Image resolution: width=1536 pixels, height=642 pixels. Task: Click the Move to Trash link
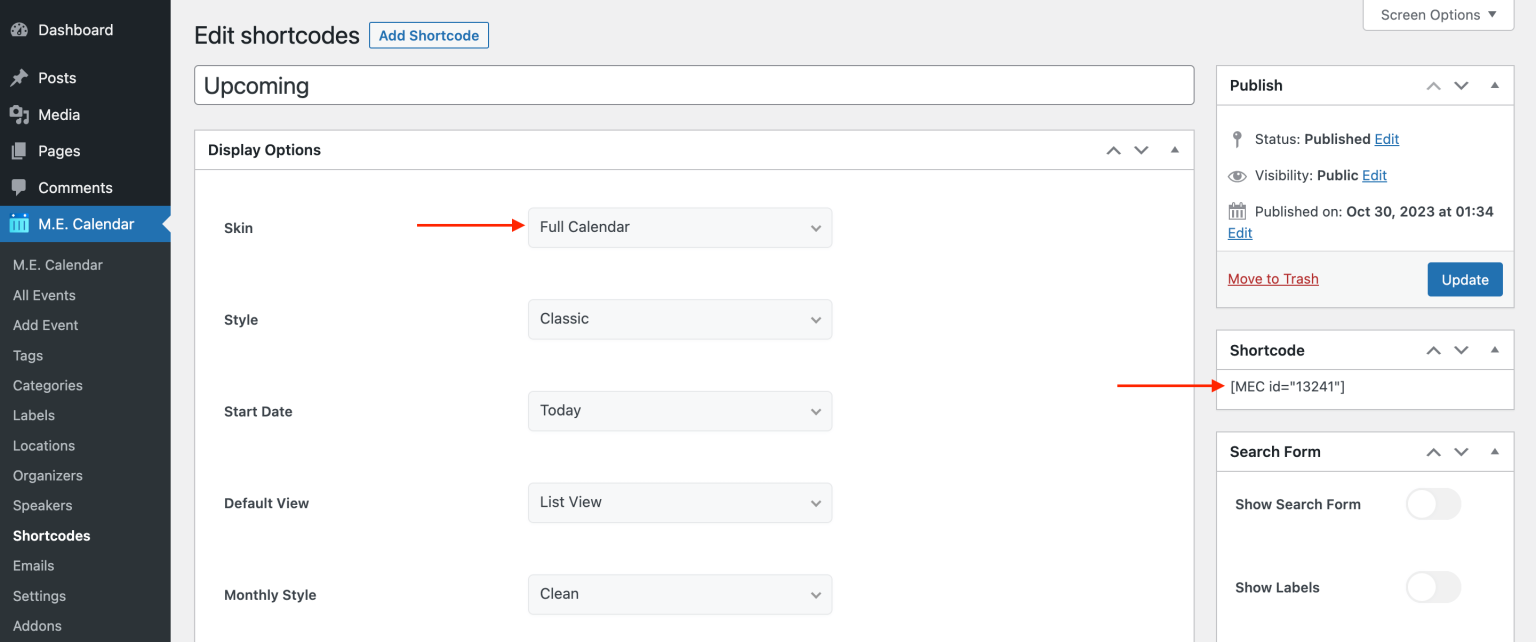1273,279
